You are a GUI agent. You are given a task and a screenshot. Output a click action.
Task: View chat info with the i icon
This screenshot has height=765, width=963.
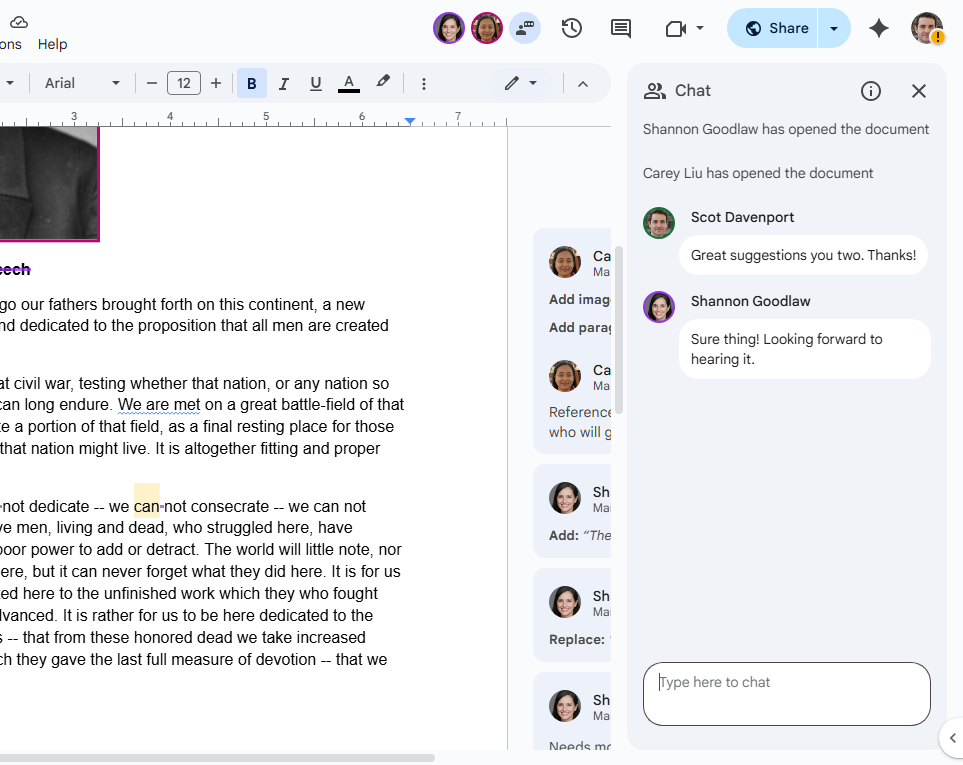point(870,91)
